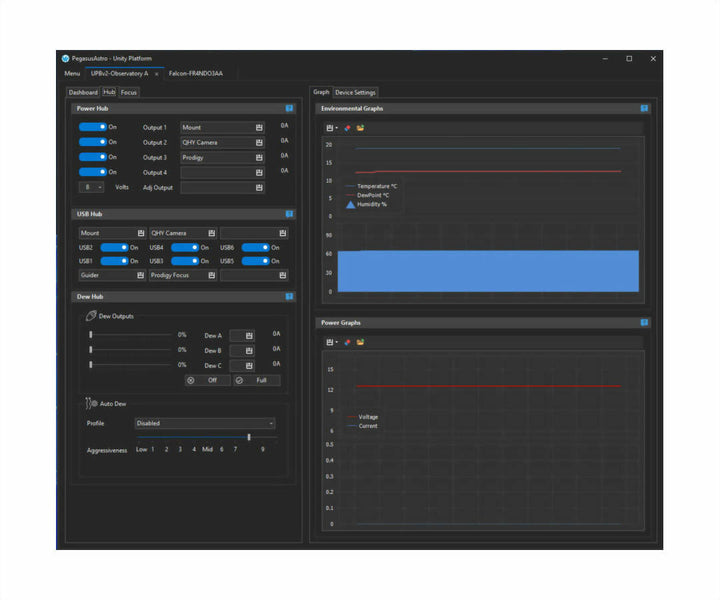720x600 pixels.
Task: Expand the adjustable output Volts dropdown
Action: click(x=93, y=187)
